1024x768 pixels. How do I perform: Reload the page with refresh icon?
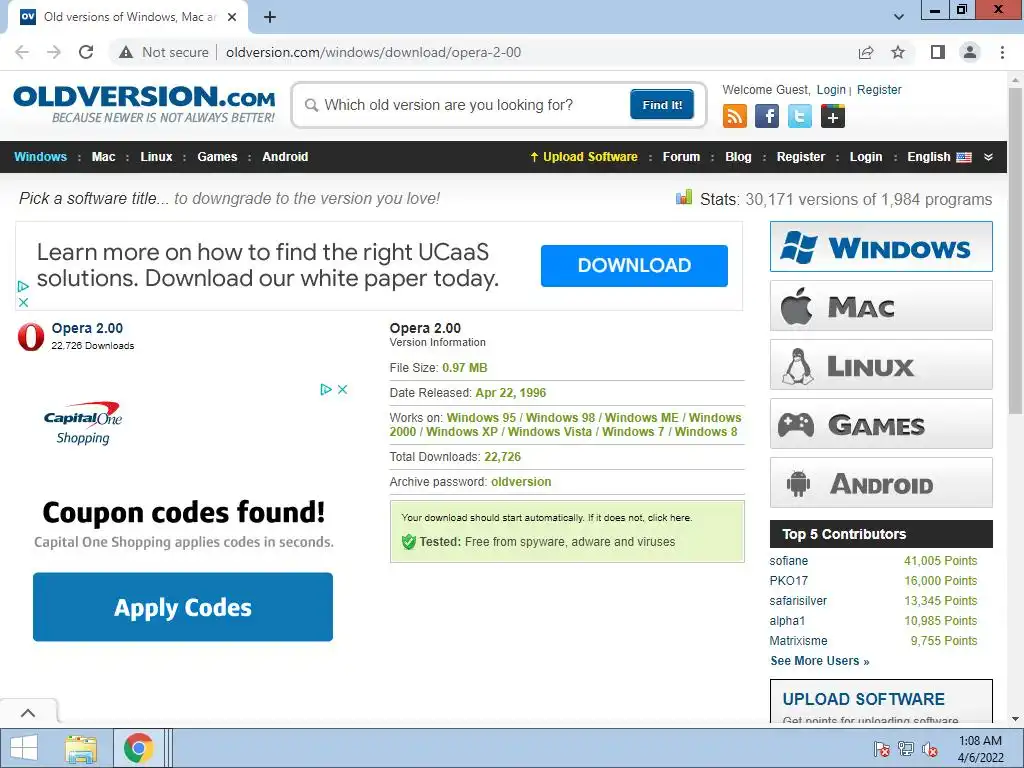[x=86, y=52]
